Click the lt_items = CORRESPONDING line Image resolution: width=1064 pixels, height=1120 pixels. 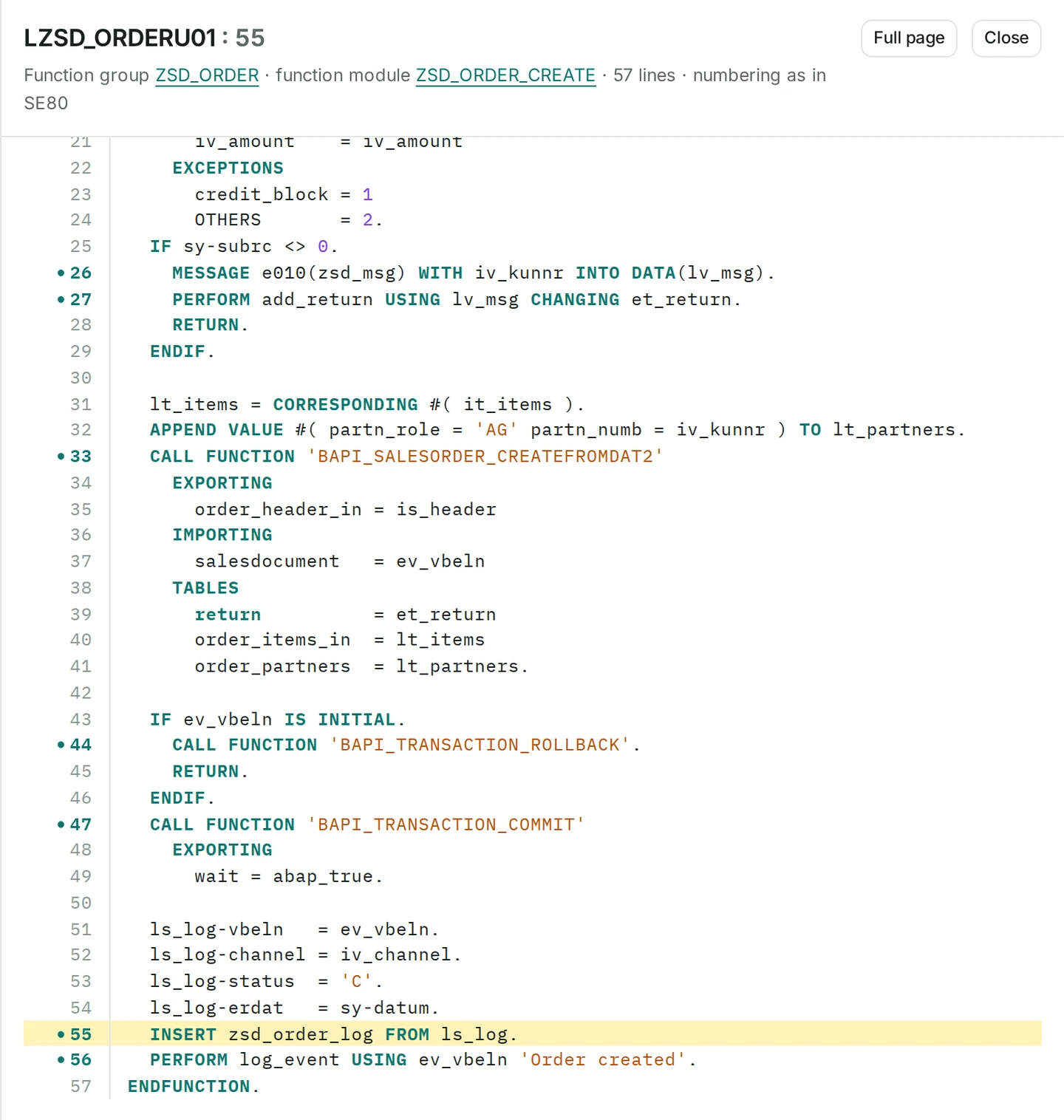tap(367, 404)
